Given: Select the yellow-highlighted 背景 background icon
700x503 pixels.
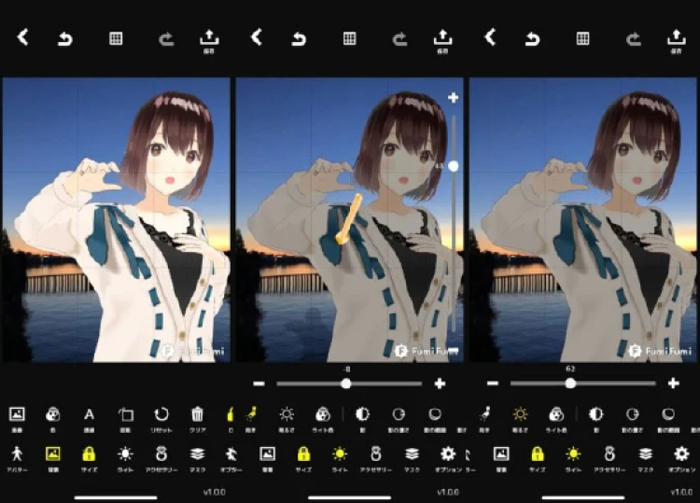Looking at the screenshot, I should pos(53,454).
